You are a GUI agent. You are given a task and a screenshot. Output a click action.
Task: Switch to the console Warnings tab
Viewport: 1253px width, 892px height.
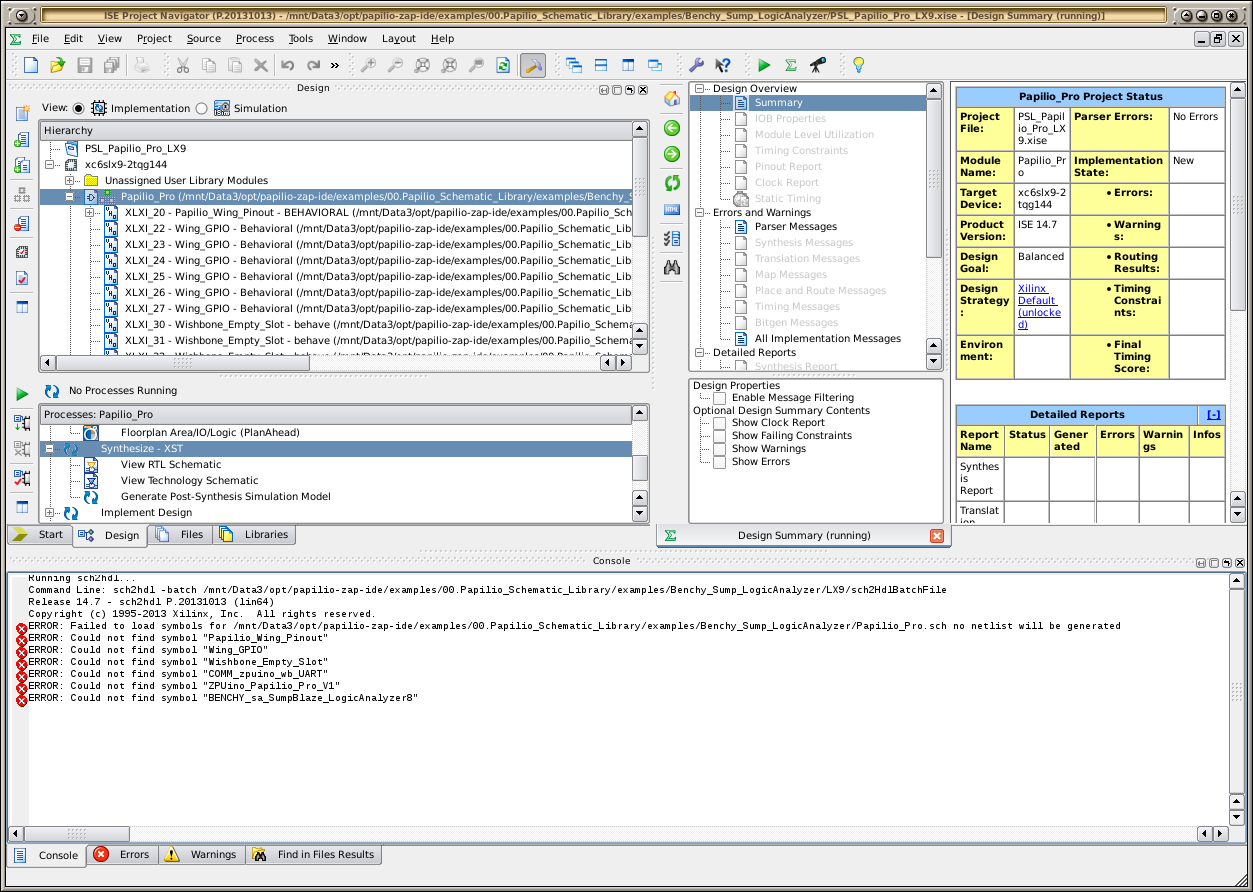[201, 855]
